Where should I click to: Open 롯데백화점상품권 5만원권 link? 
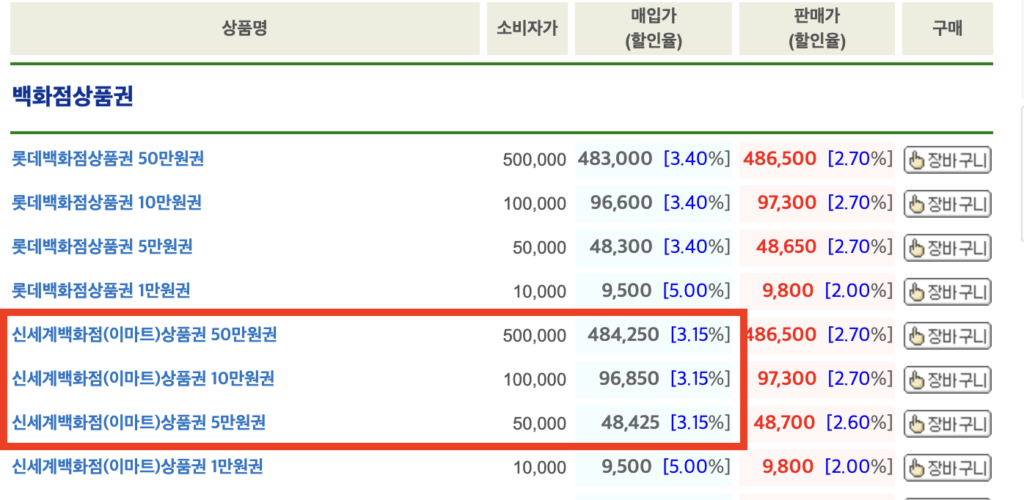pos(102,246)
